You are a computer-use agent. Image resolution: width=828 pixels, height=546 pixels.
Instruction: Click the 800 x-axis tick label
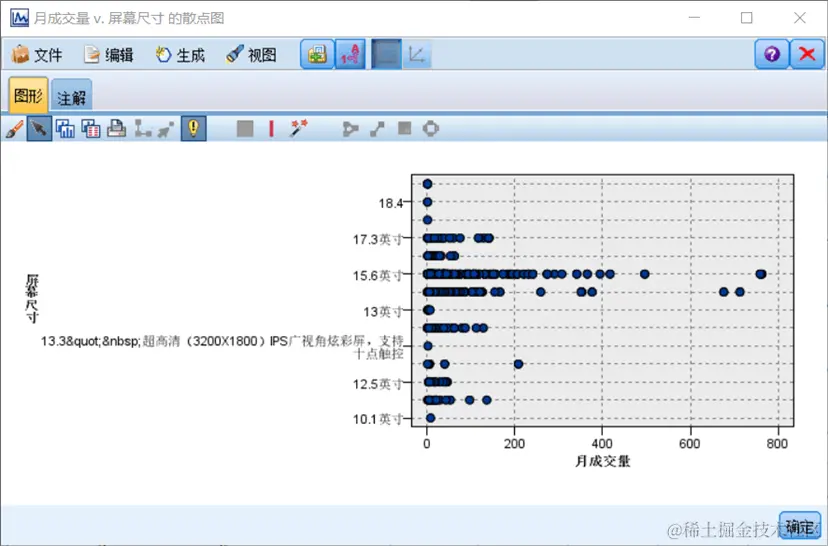click(777, 444)
